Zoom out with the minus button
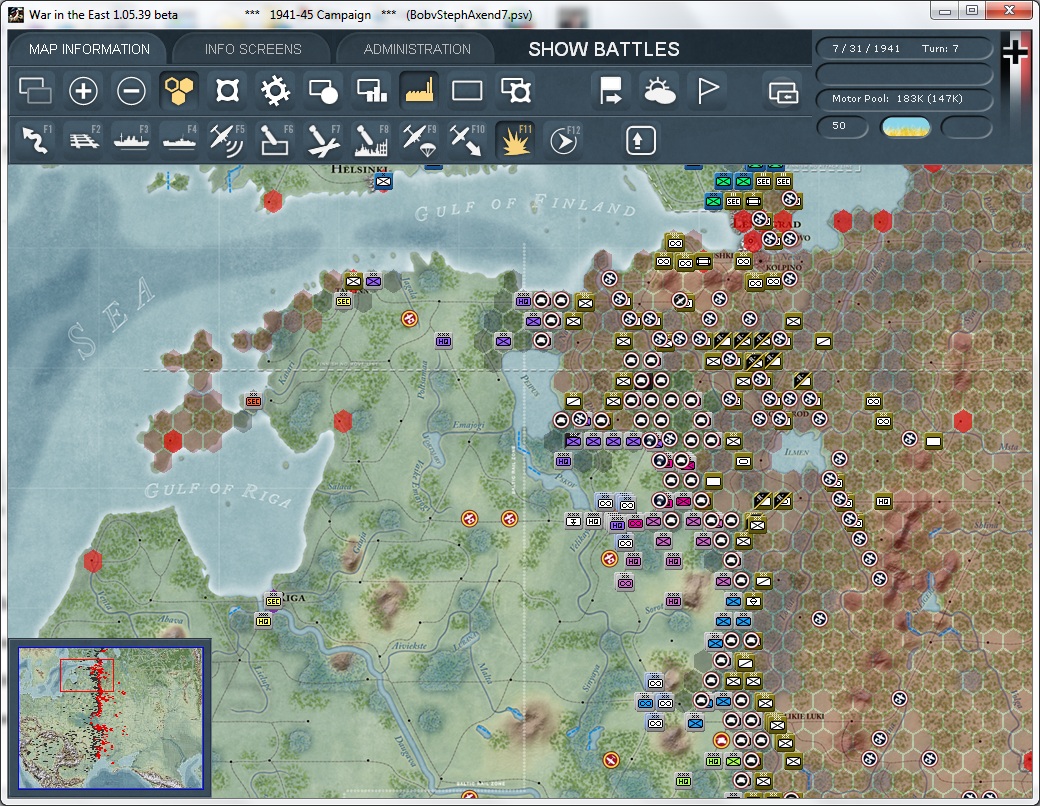Screen dimensions: 1040x806 pos(131,91)
